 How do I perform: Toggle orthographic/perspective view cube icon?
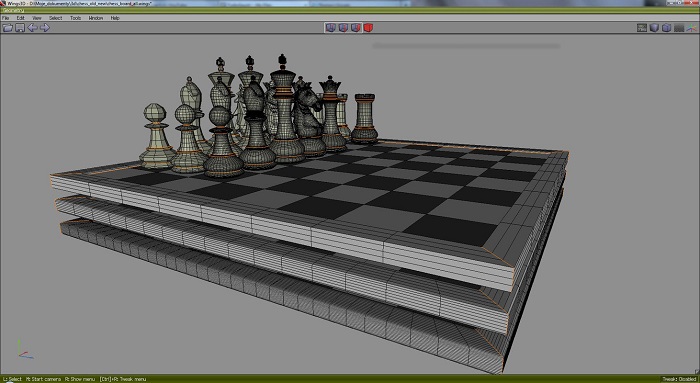tap(667, 28)
